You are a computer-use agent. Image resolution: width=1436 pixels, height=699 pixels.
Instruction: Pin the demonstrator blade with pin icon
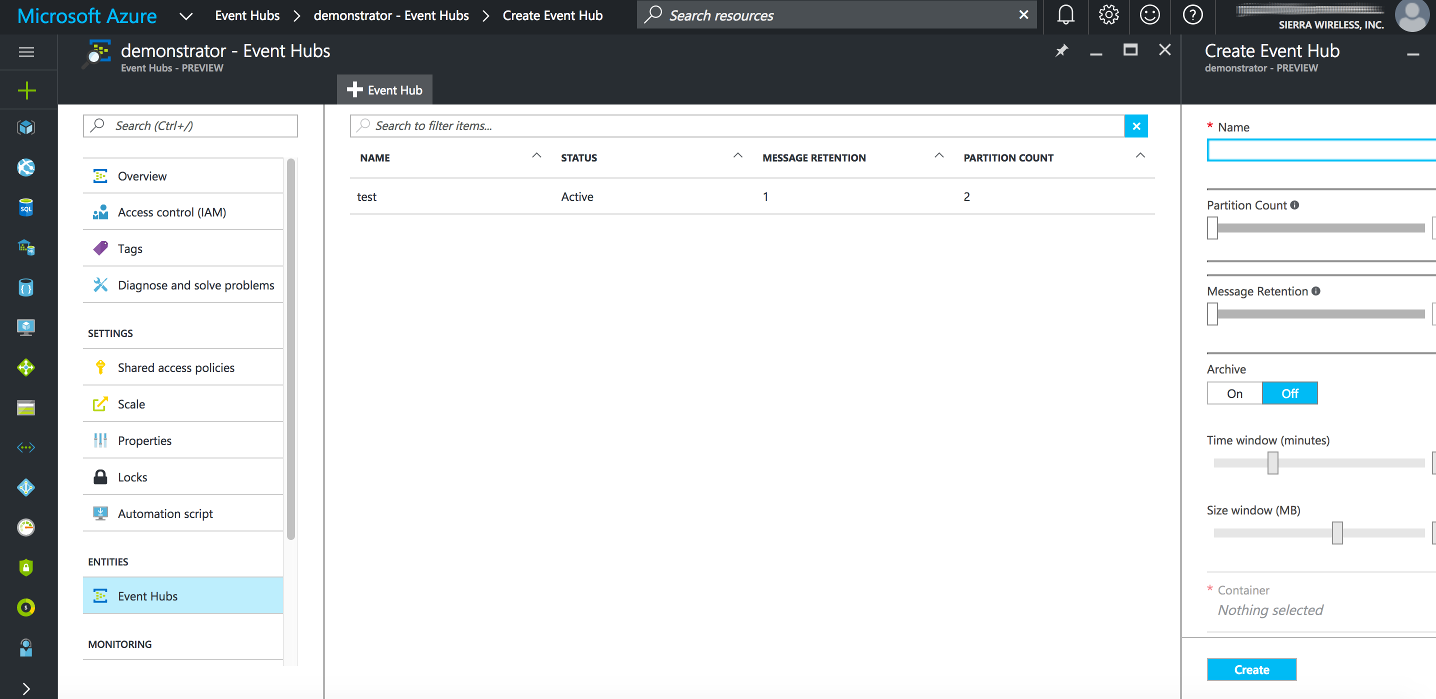coord(1062,51)
